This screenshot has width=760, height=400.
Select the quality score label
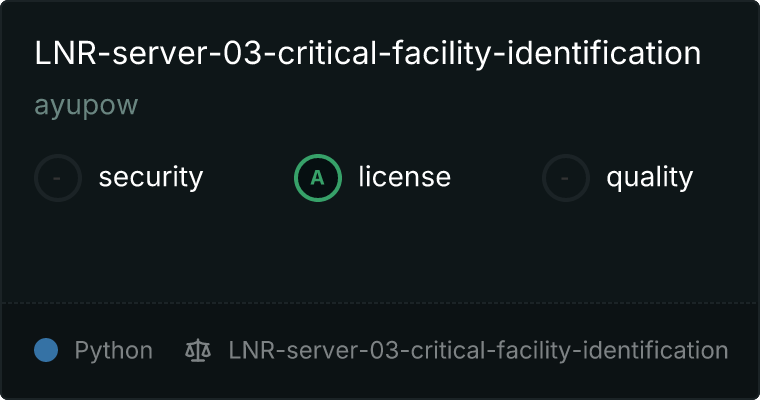[x=649, y=177]
